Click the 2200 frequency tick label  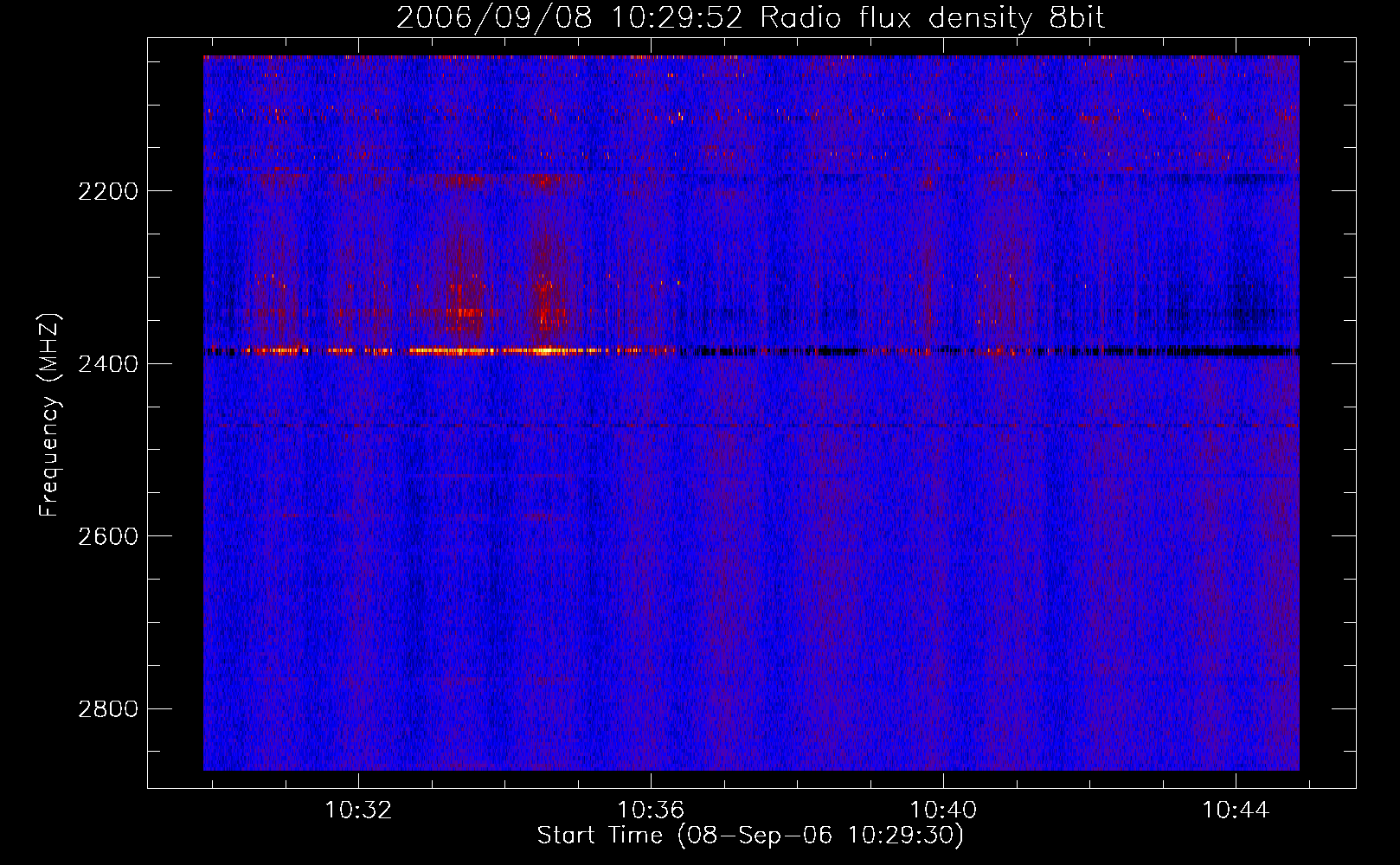pyautogui.click(x=108, y=191)
